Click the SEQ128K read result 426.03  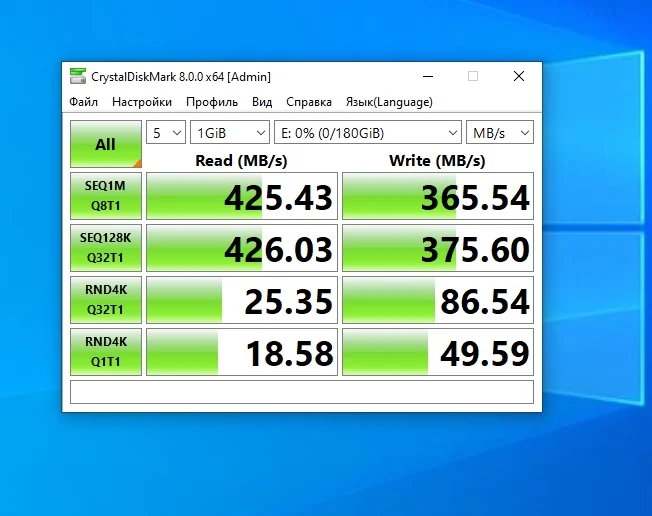242,248
